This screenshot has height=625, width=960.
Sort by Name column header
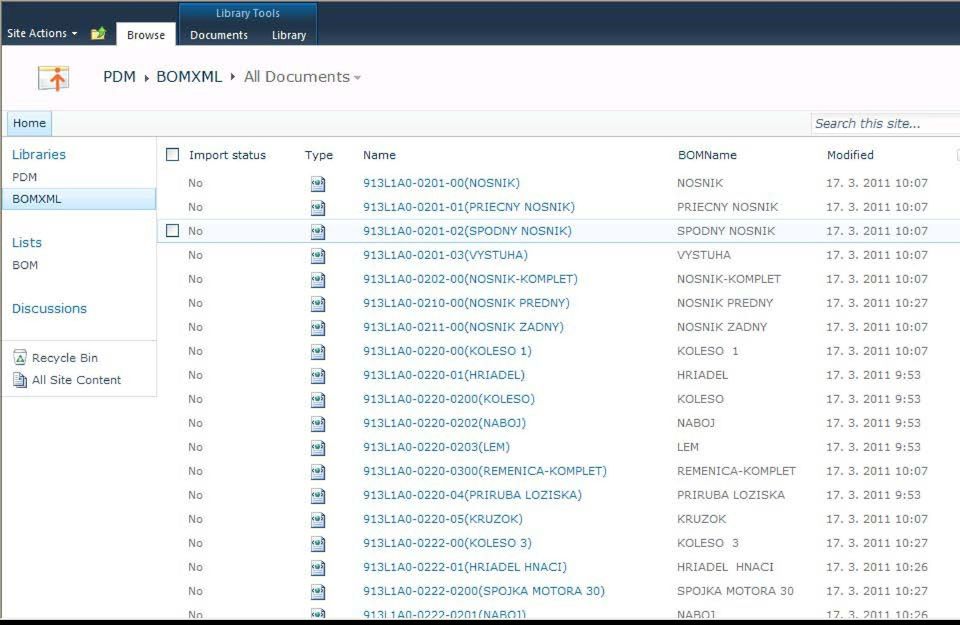[379, 155]
